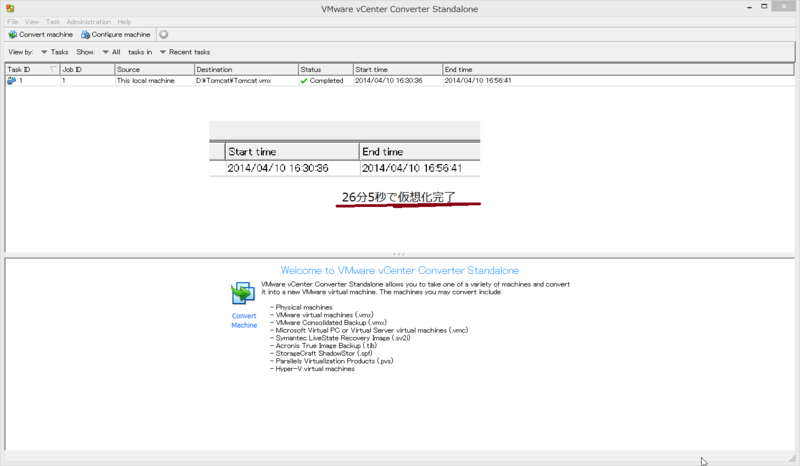Click the pane splitter grip dots
800x466 pixels.
pos(399,254)
